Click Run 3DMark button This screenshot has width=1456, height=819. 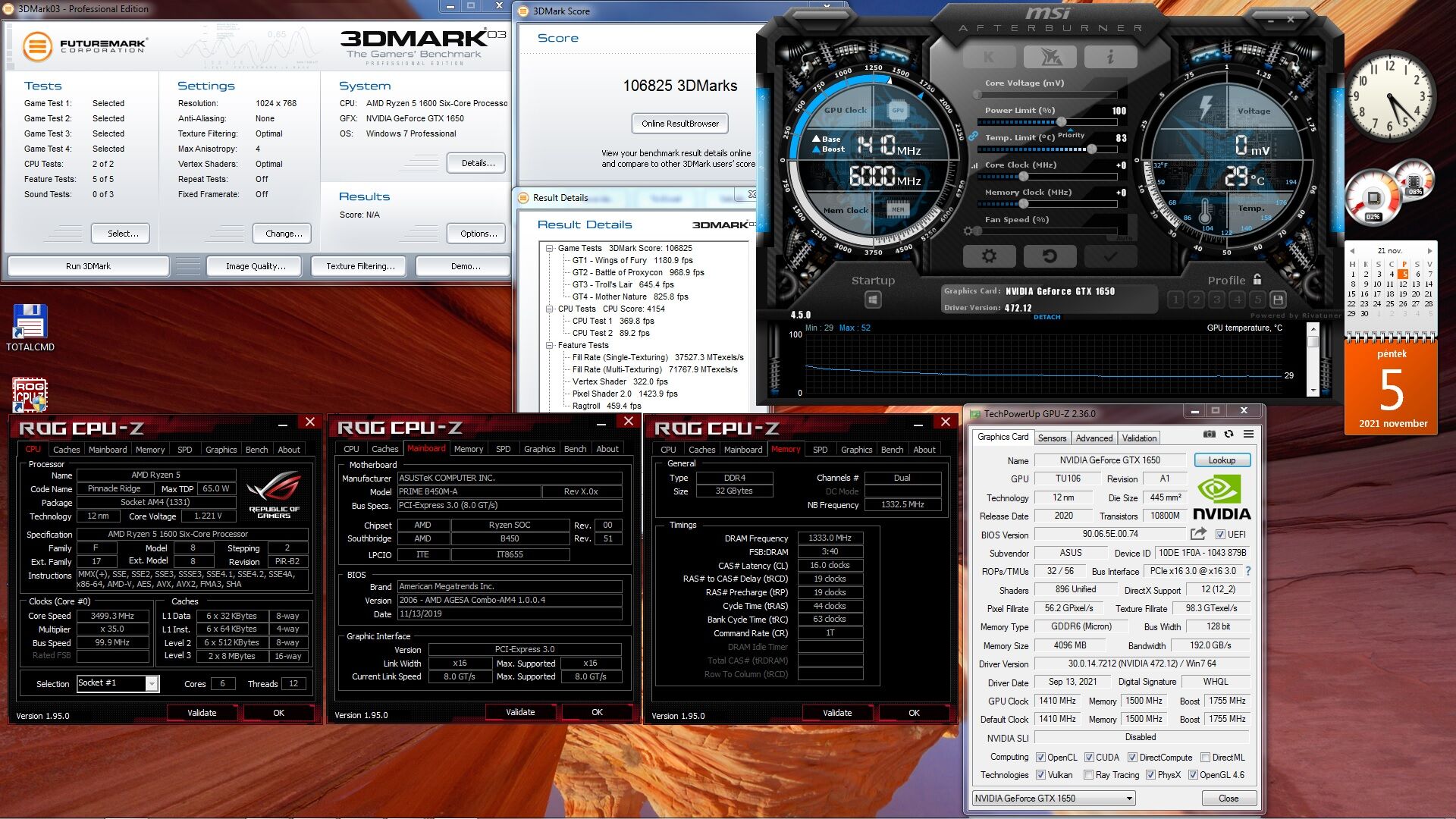(88, 266)
